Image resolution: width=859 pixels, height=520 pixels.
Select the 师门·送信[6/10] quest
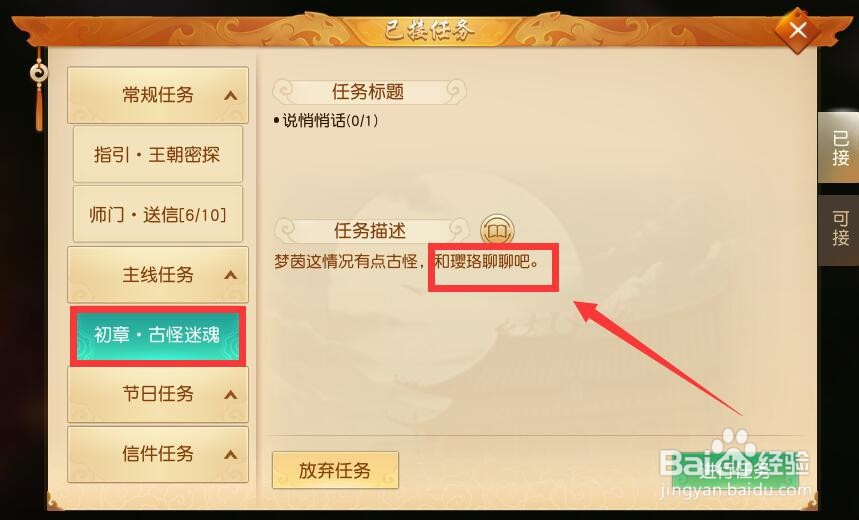(x=158, y=214)
